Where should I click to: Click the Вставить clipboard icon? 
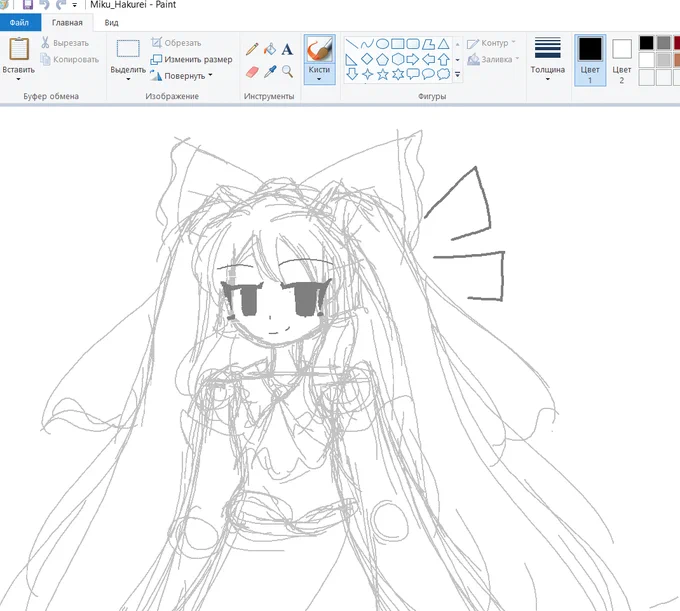(19, 49)
